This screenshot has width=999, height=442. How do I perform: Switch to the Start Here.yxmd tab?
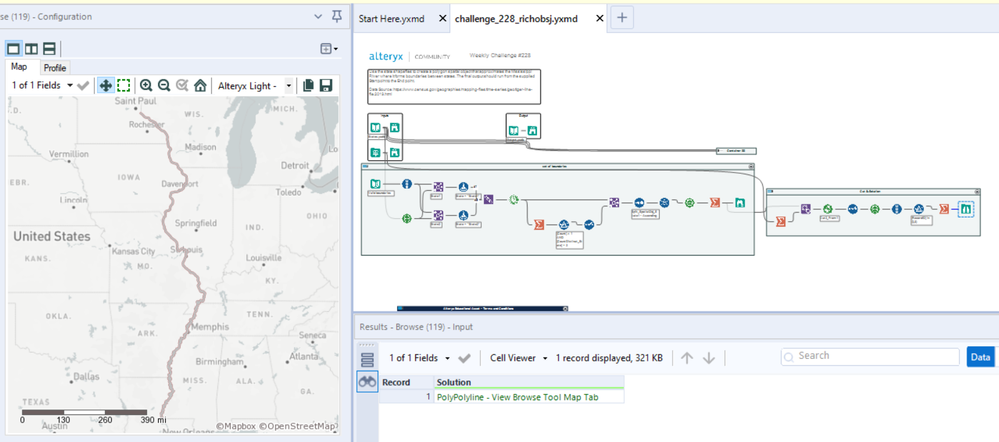[391, 18]
